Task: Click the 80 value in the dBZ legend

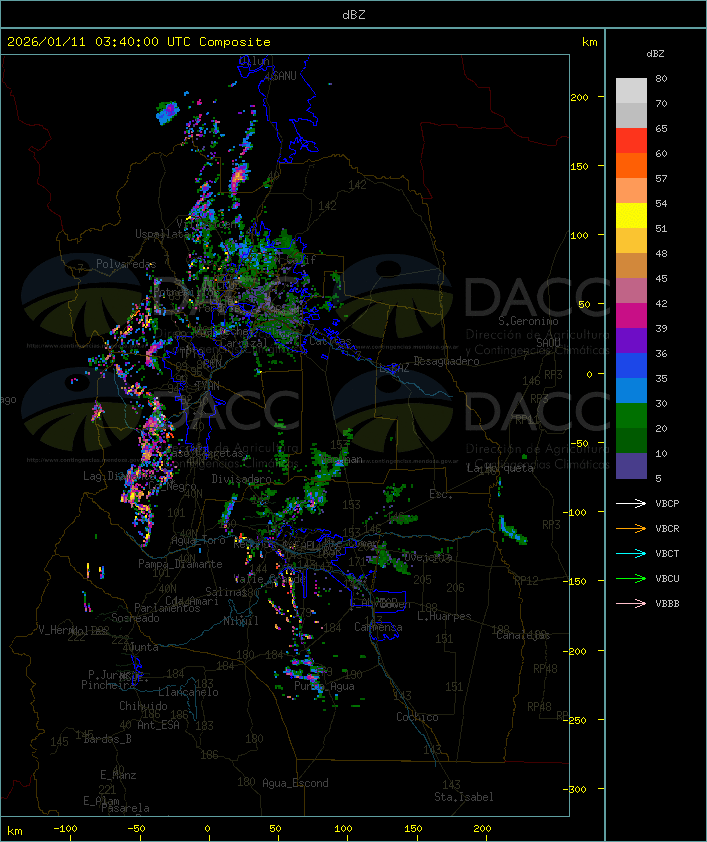Action: tap(661, 79)
